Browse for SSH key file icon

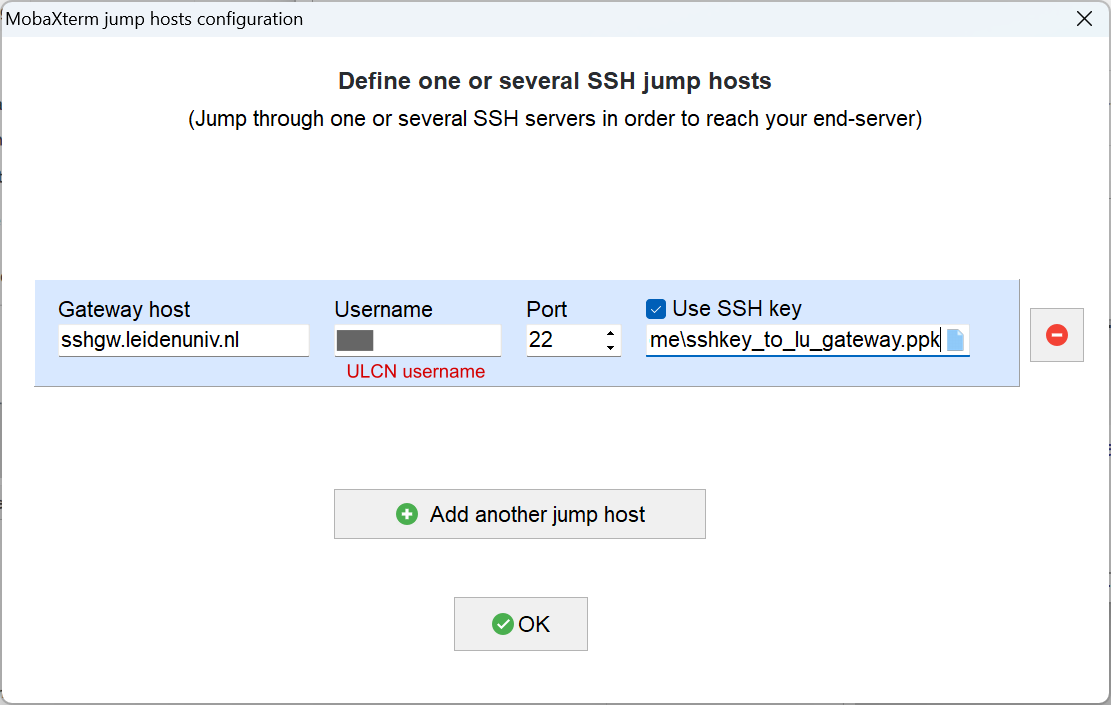[x=955, y=340]
